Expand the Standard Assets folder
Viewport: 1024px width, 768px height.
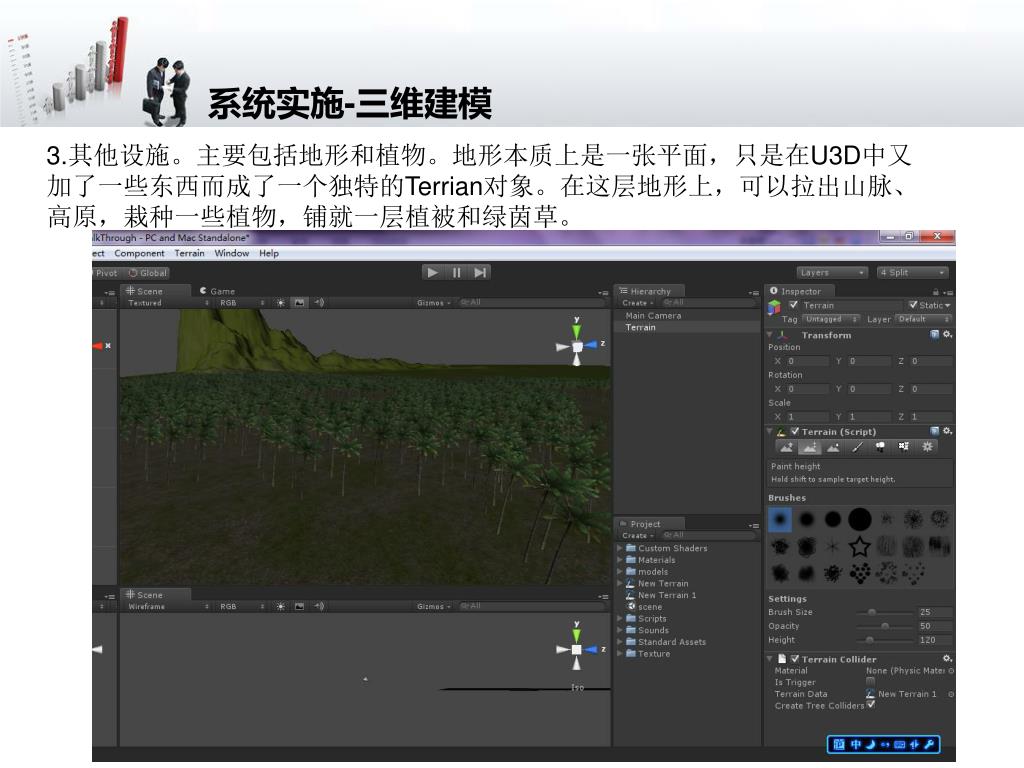click(620, 642)
